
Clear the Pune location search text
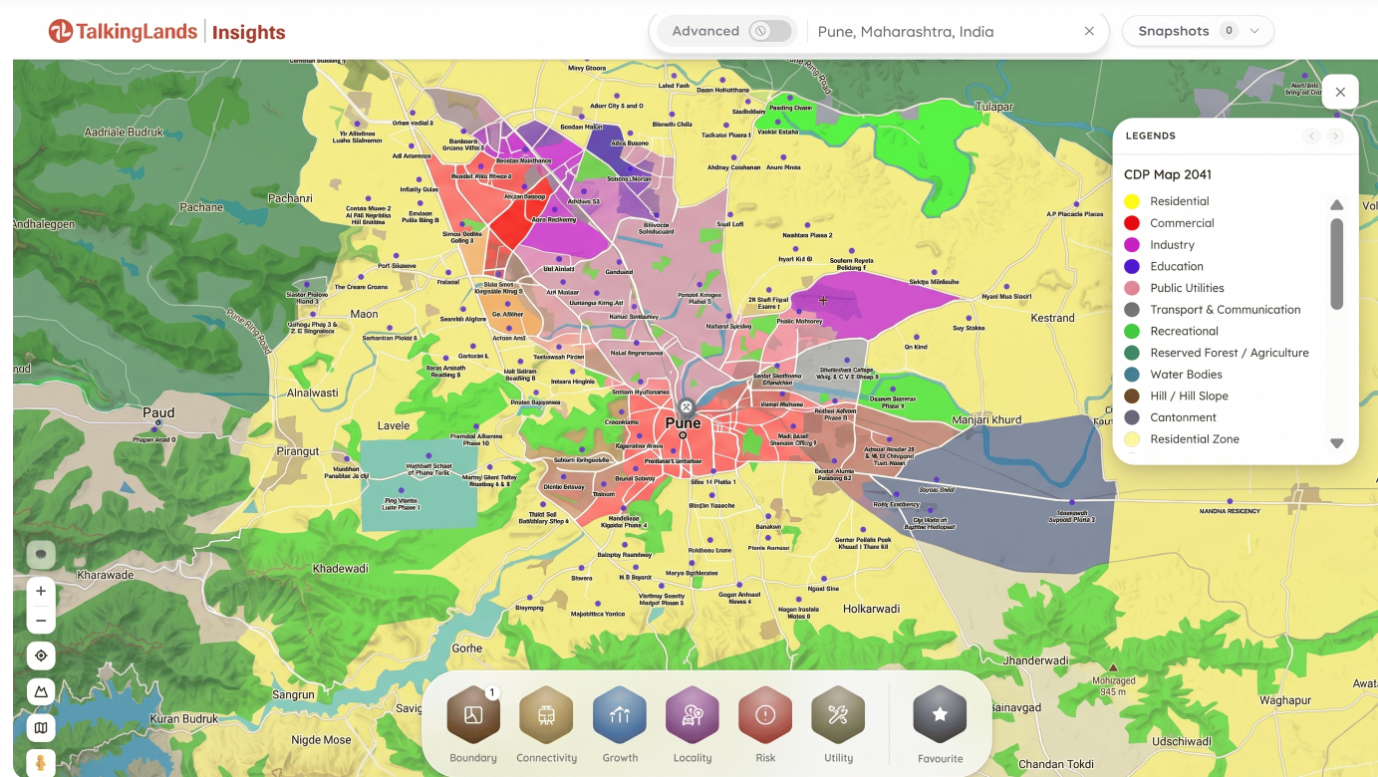tap(1089, 31)
